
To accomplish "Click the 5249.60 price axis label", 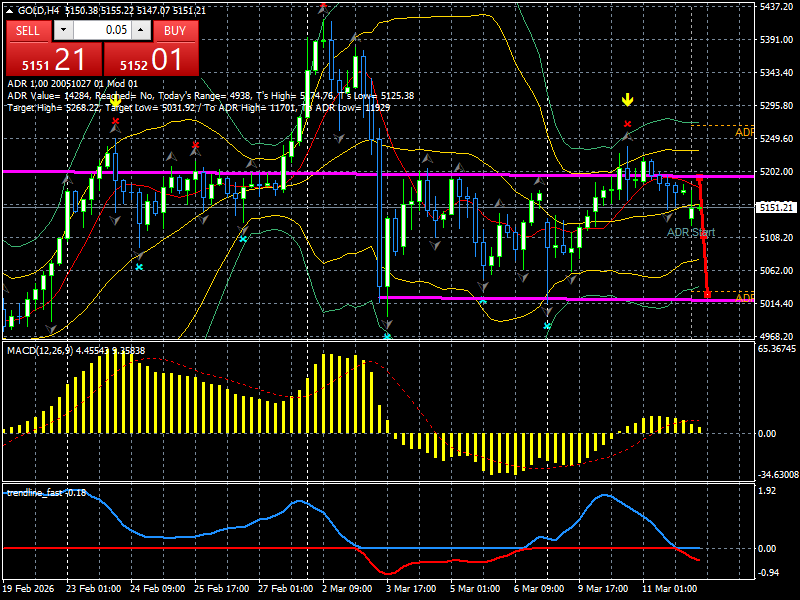I will [x=776, y=138].
